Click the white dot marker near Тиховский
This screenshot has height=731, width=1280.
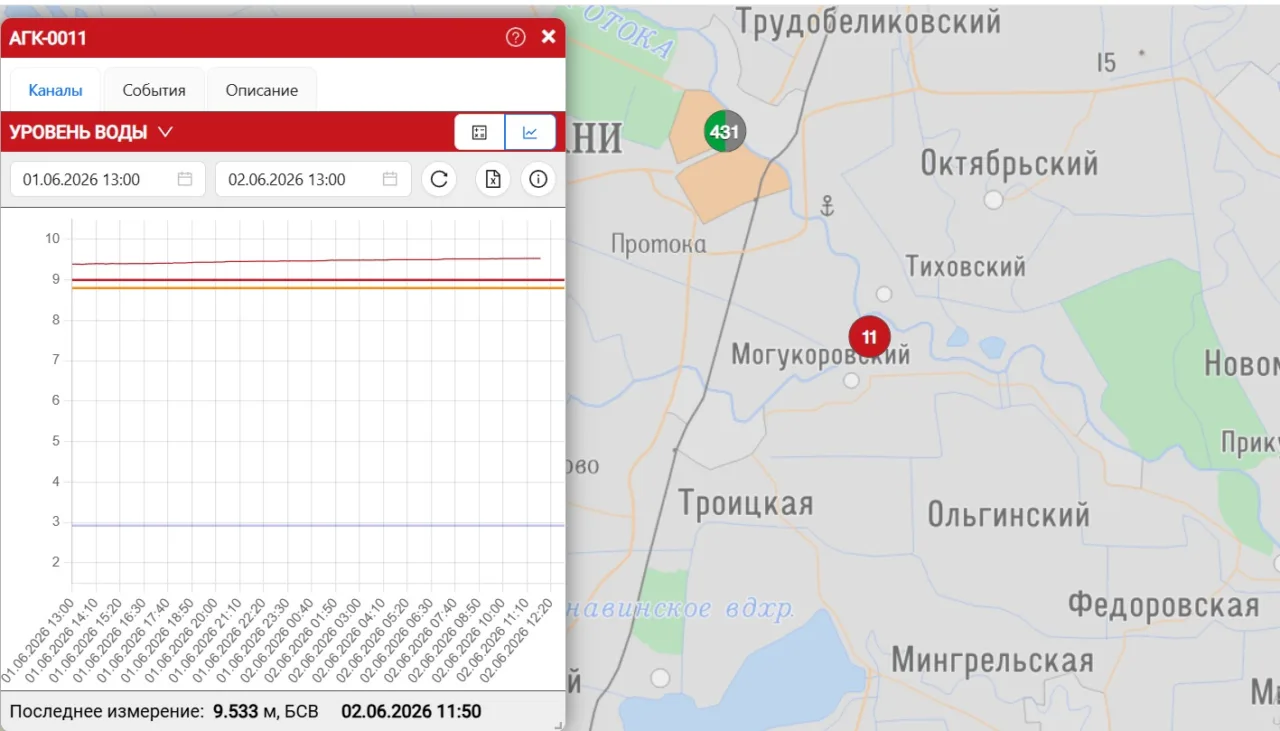pos(884,294)
